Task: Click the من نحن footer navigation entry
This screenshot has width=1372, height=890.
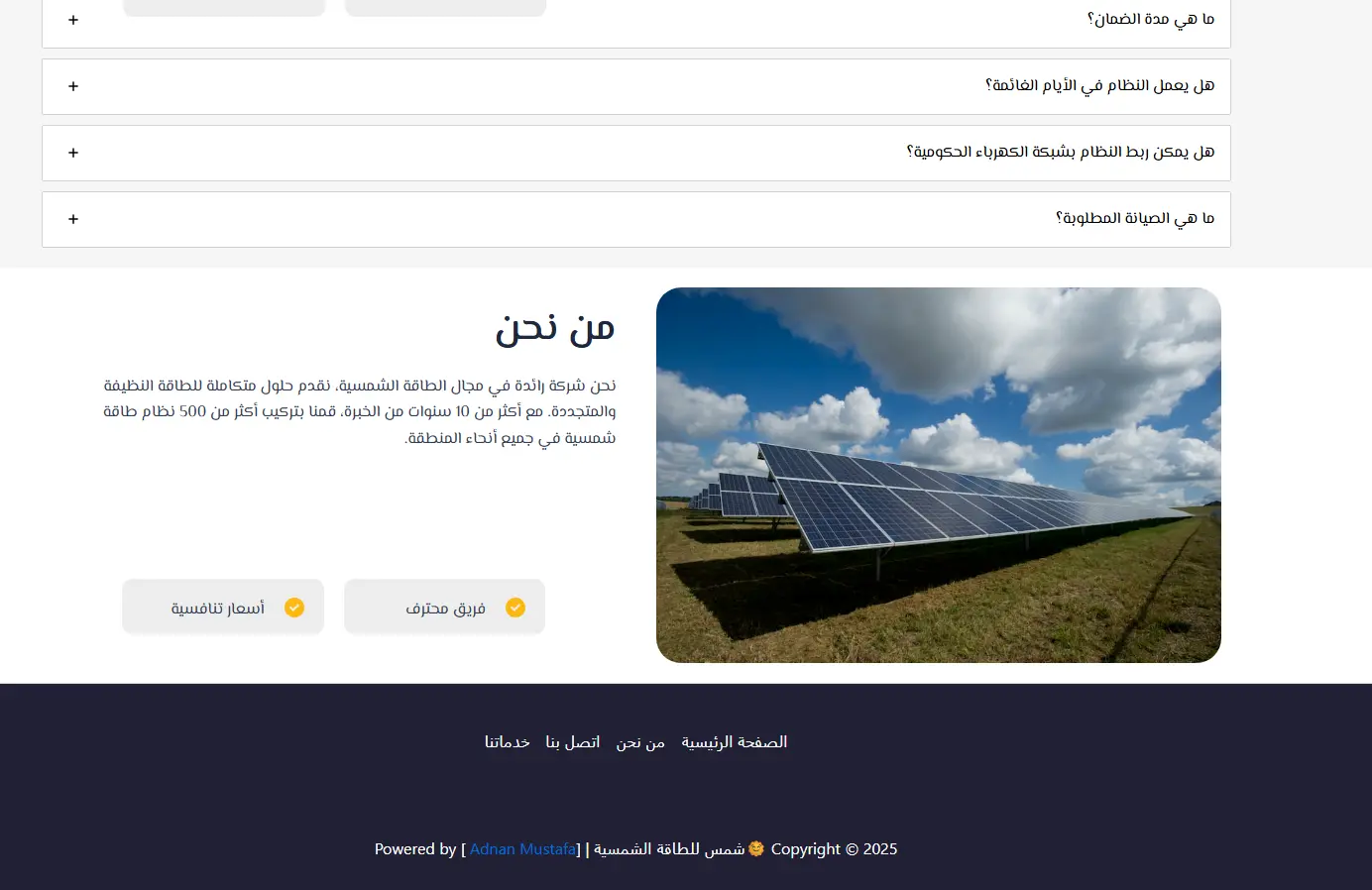Action: click(x=639, y=741)
